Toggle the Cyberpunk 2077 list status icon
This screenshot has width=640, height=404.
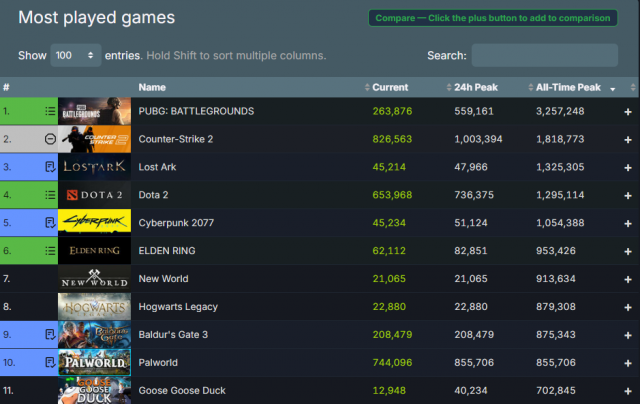50,223
